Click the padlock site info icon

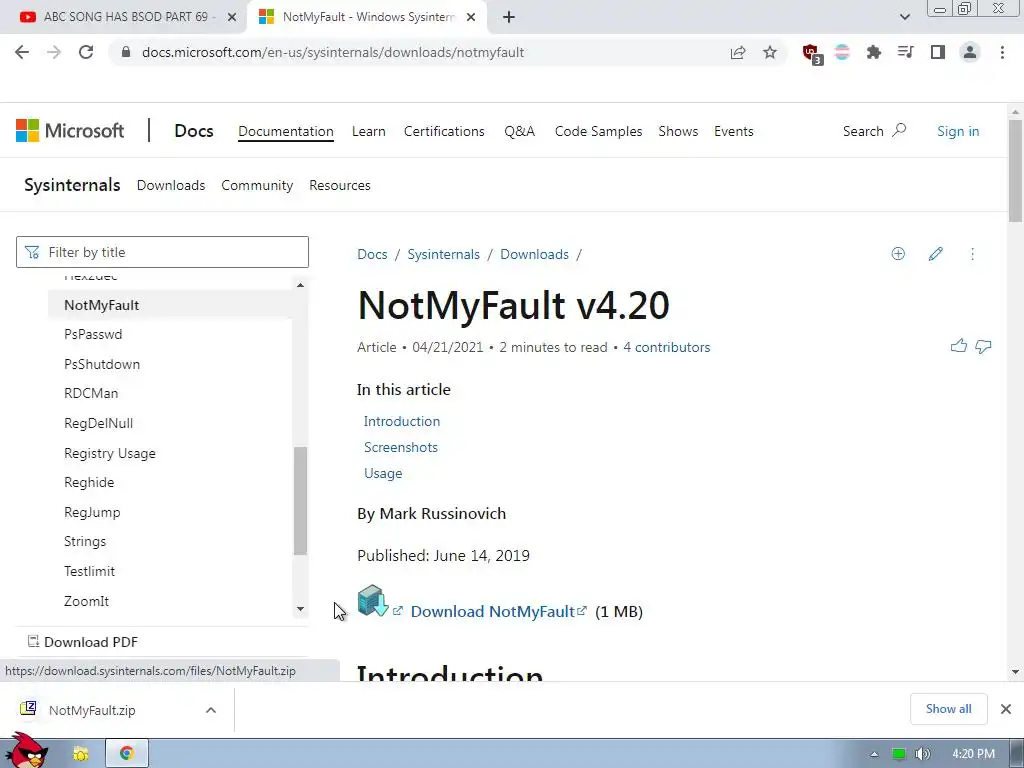[x=126, y=52]
